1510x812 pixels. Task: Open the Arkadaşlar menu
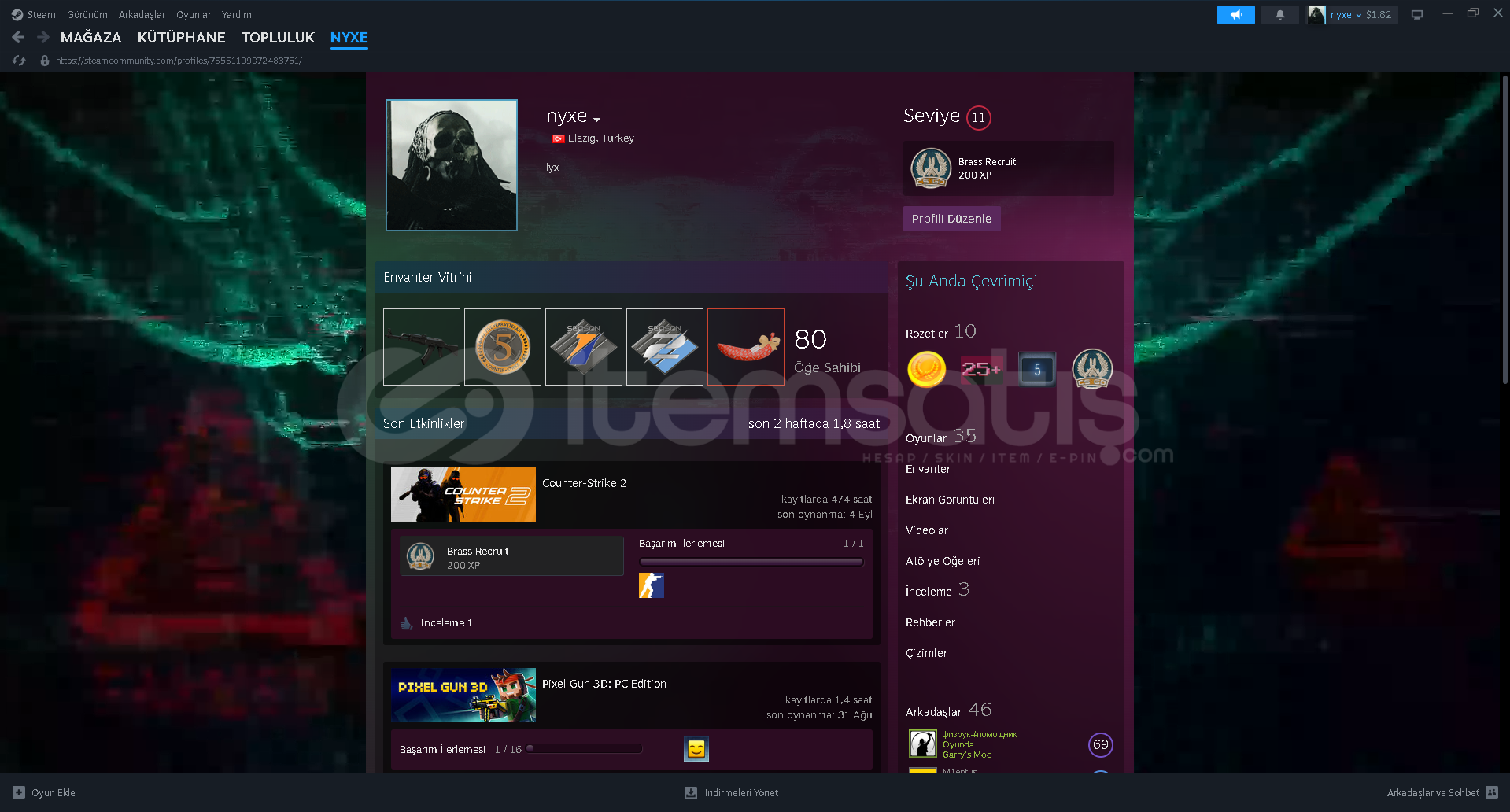(142, 14)
